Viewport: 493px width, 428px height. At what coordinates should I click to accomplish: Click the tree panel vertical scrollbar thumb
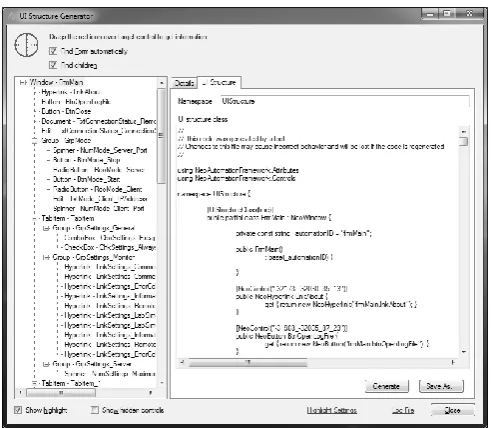161,136
